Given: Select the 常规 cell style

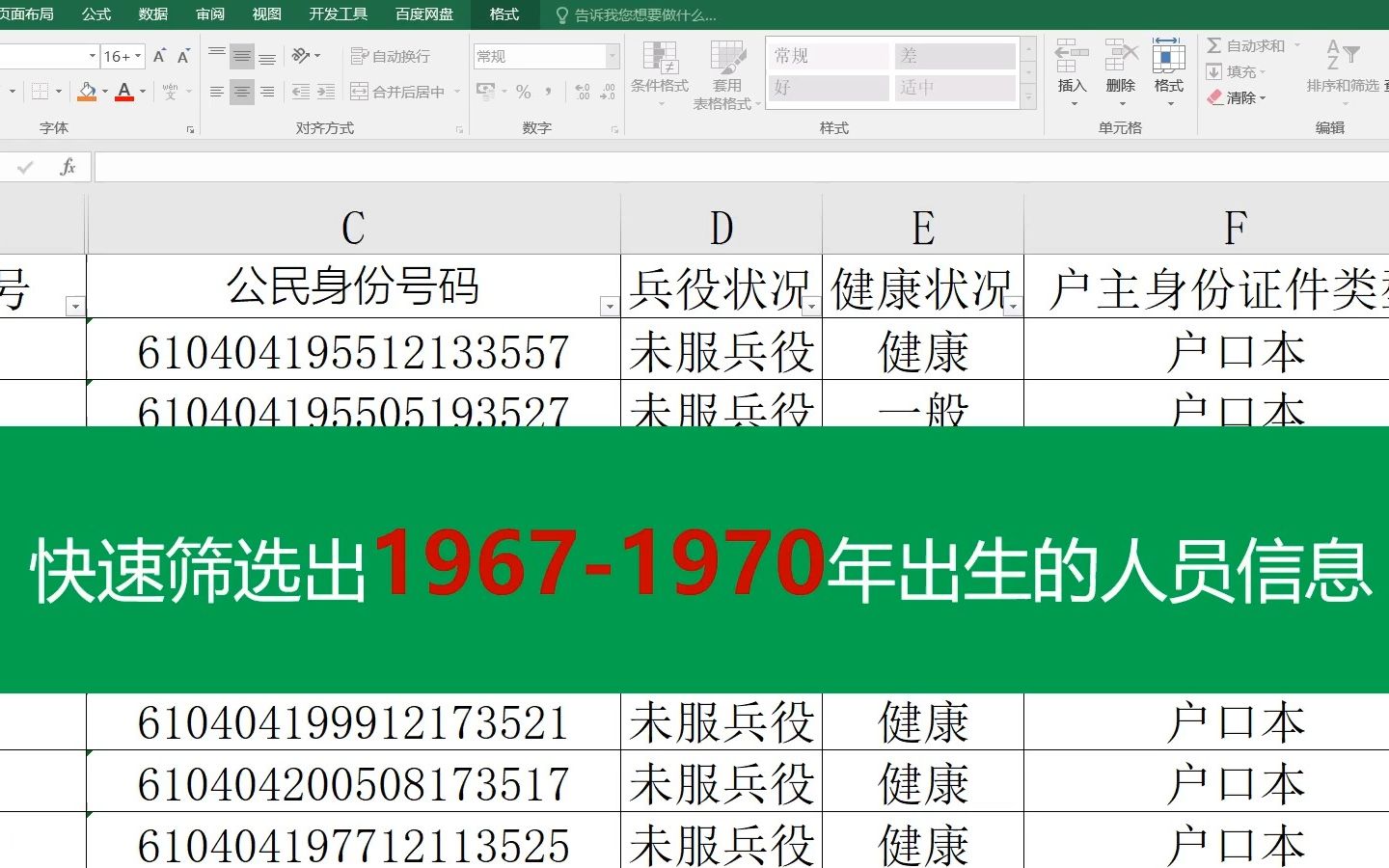Looking at the screenshot, I should [829, 56].
